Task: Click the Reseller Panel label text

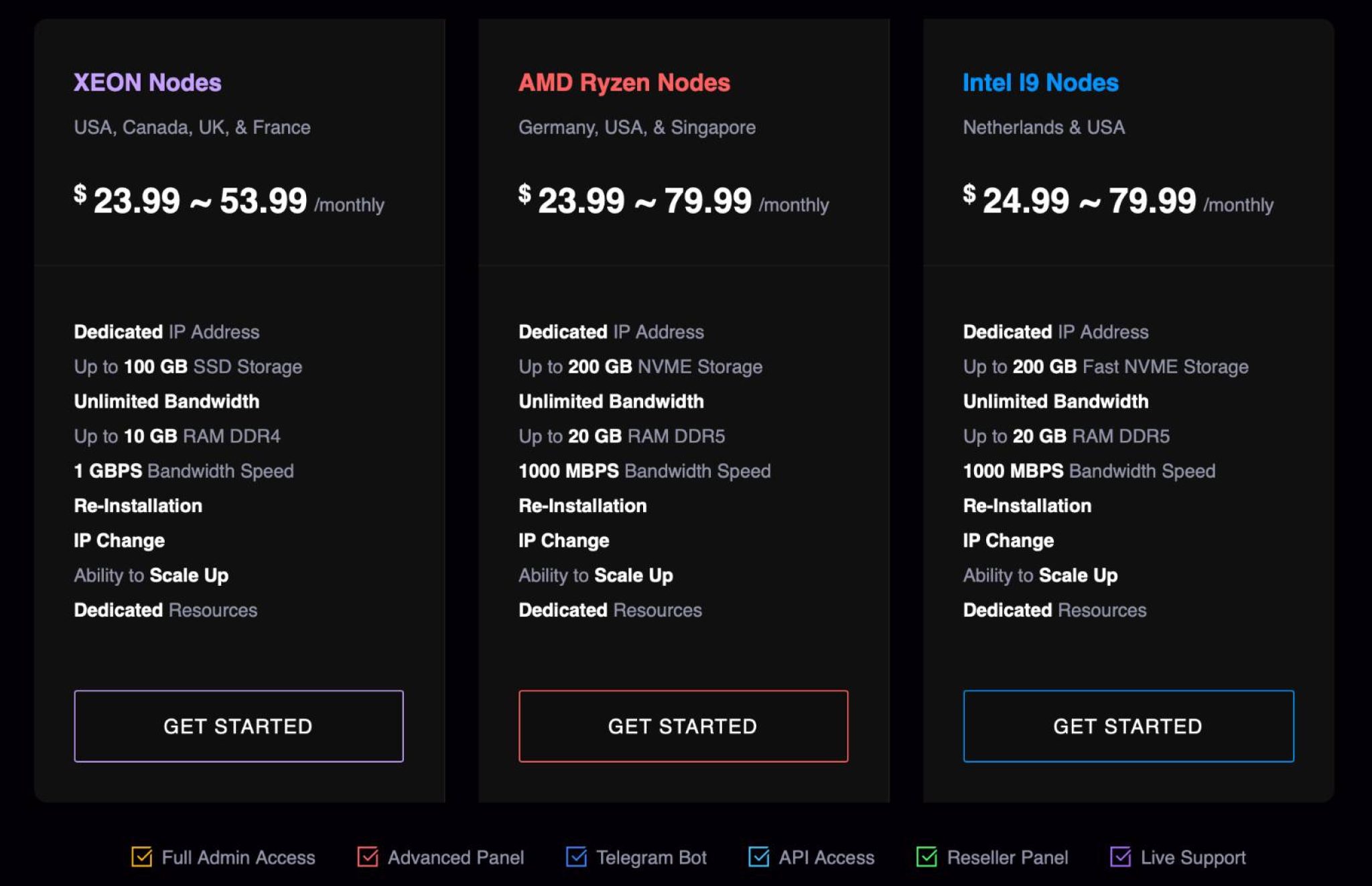Action: tap(1008, 857)
